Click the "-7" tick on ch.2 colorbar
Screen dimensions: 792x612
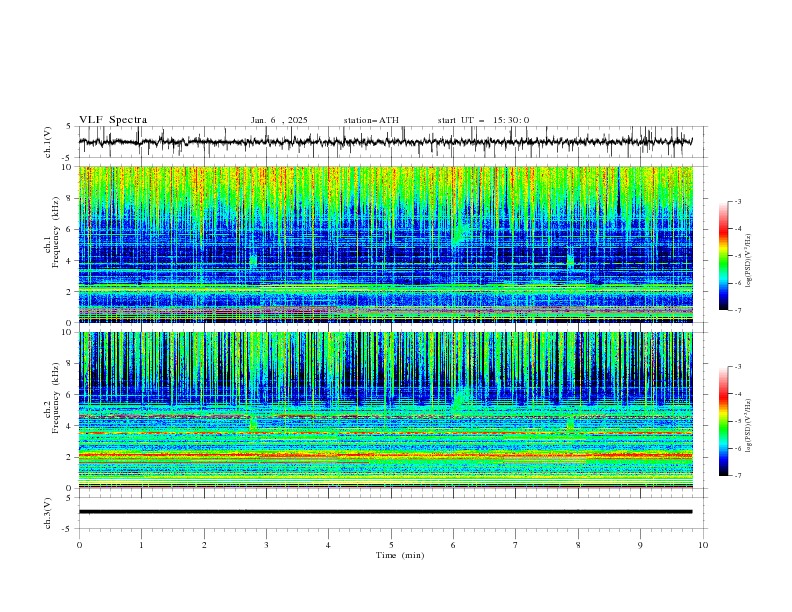tap(737, 476)
